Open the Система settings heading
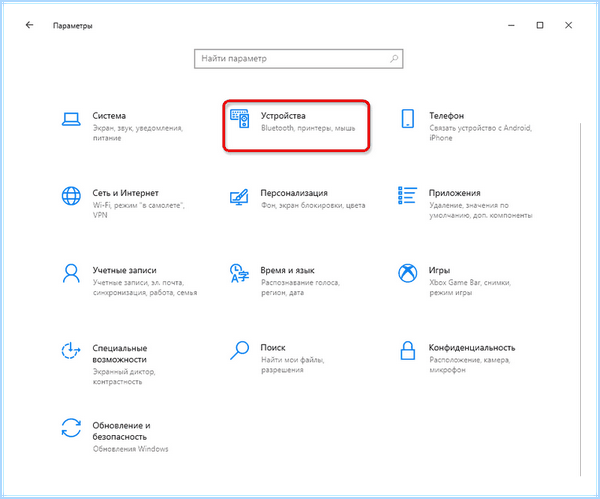The image size is (600, 499). [109, 116]
